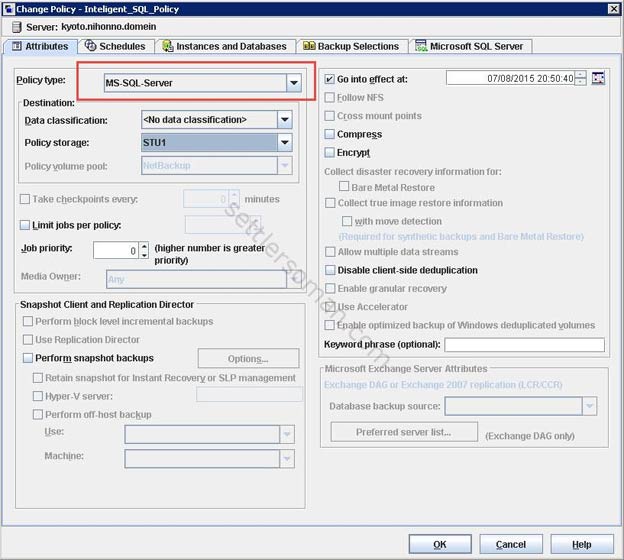Click the Cancel button
Viewport: 624px width, 560px height.
[x=510, y=544]
